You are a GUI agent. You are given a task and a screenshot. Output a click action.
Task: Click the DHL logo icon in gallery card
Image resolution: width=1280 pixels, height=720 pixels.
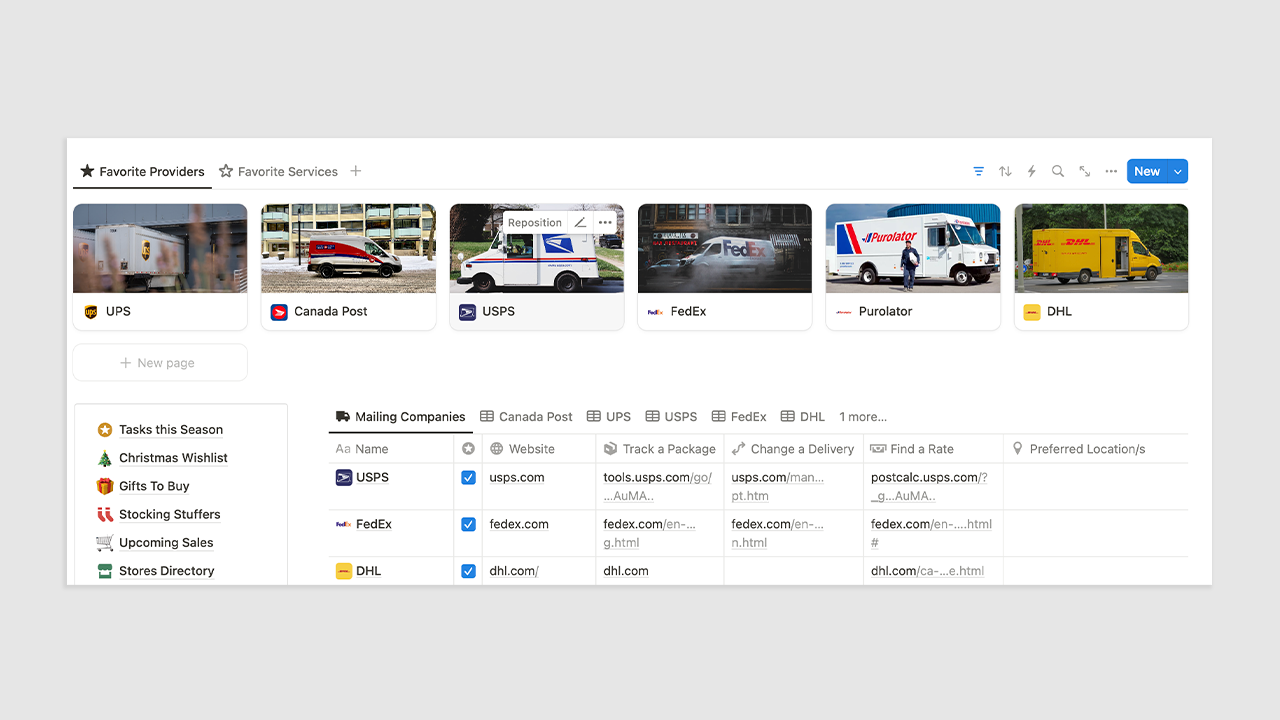coord(1032,312)
